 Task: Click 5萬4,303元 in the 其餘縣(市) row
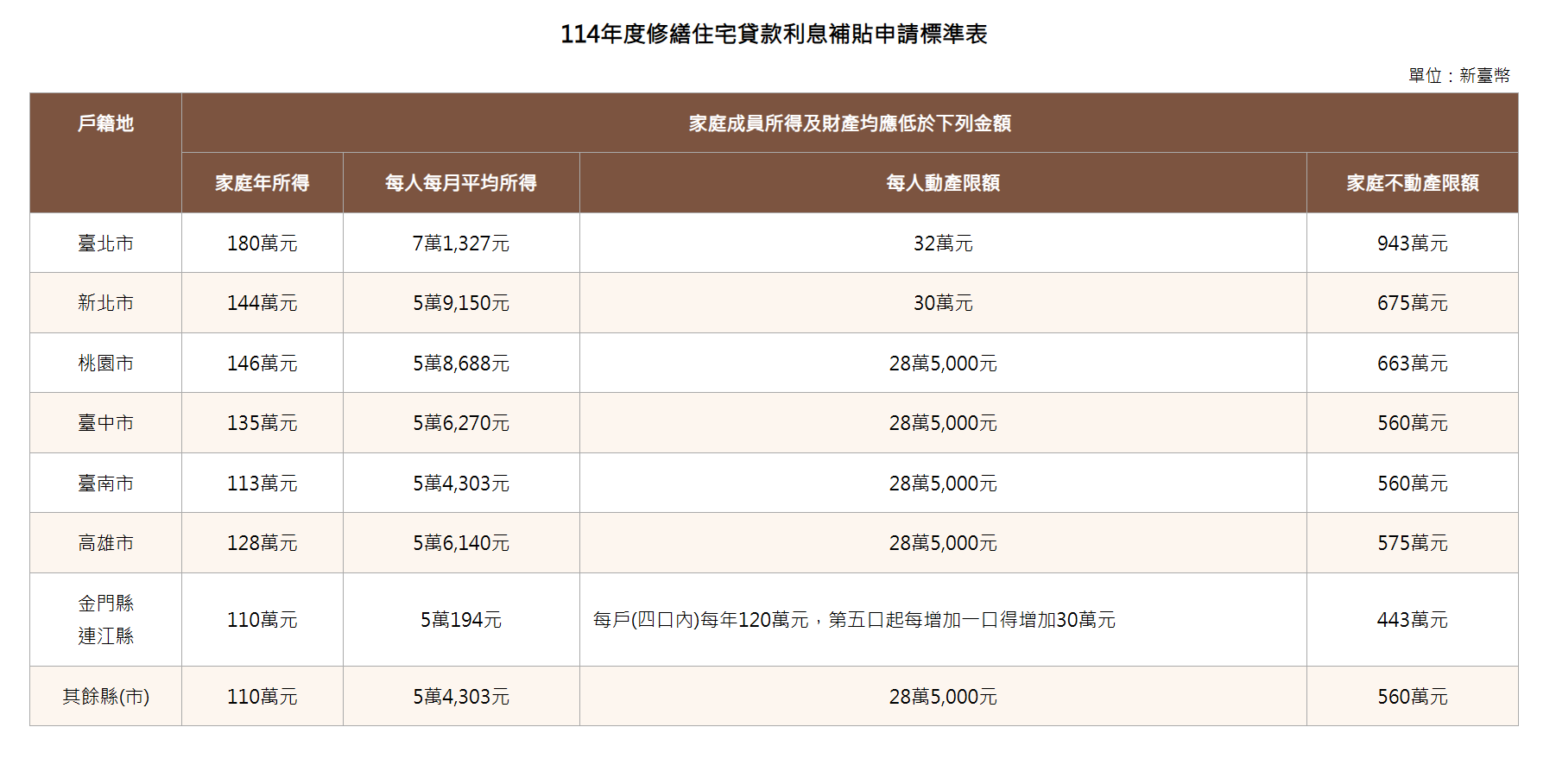(461, 697)
